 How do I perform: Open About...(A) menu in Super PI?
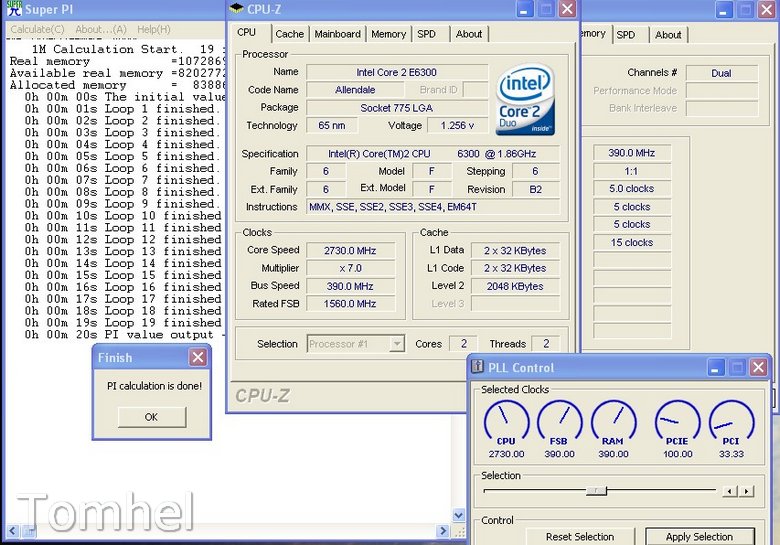[x=101, y=29]
